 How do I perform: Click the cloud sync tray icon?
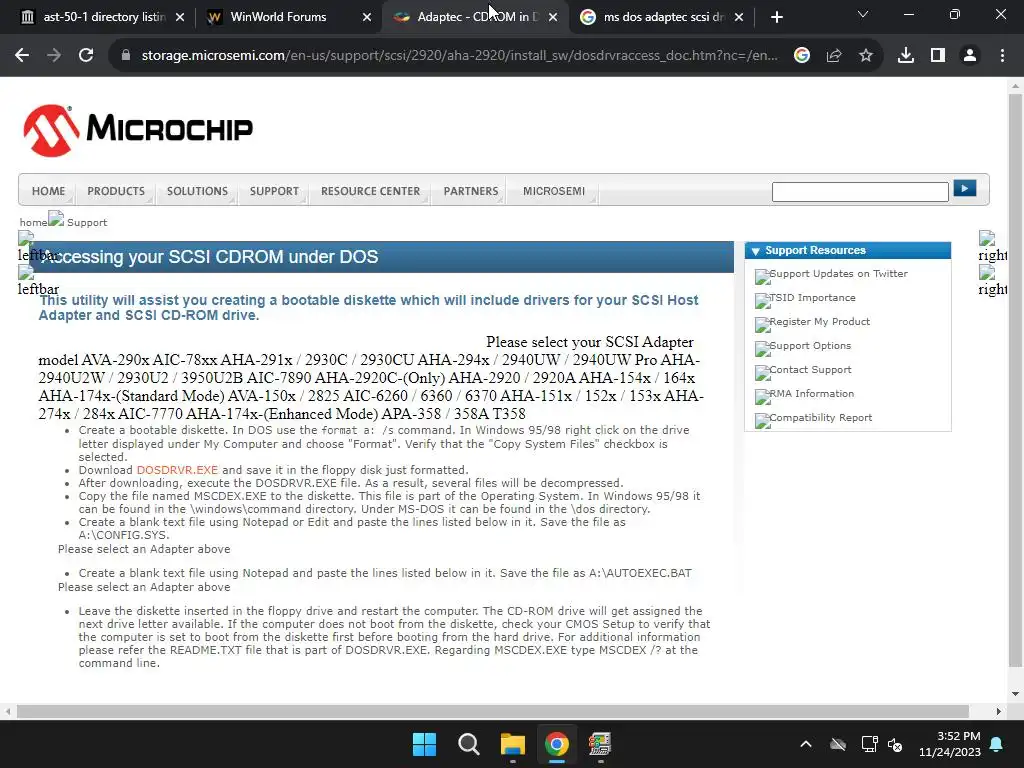click(838, 744)
